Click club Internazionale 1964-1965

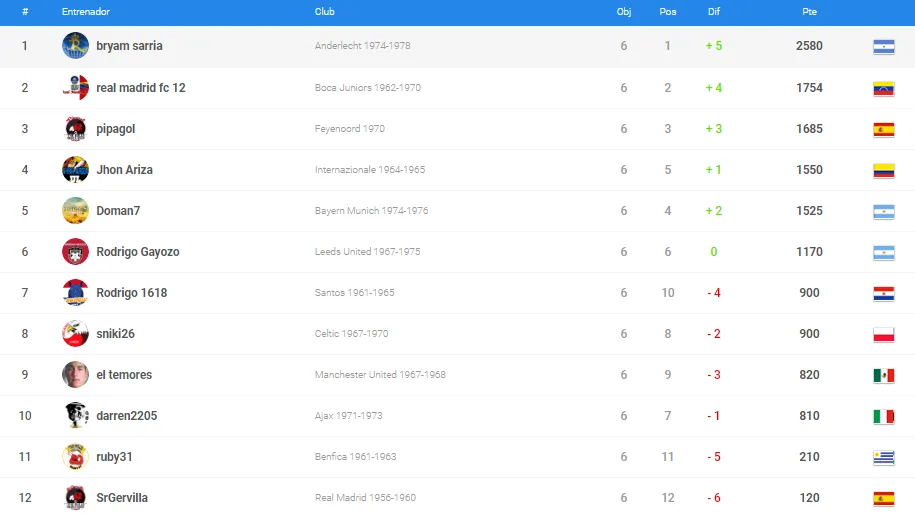370,170
